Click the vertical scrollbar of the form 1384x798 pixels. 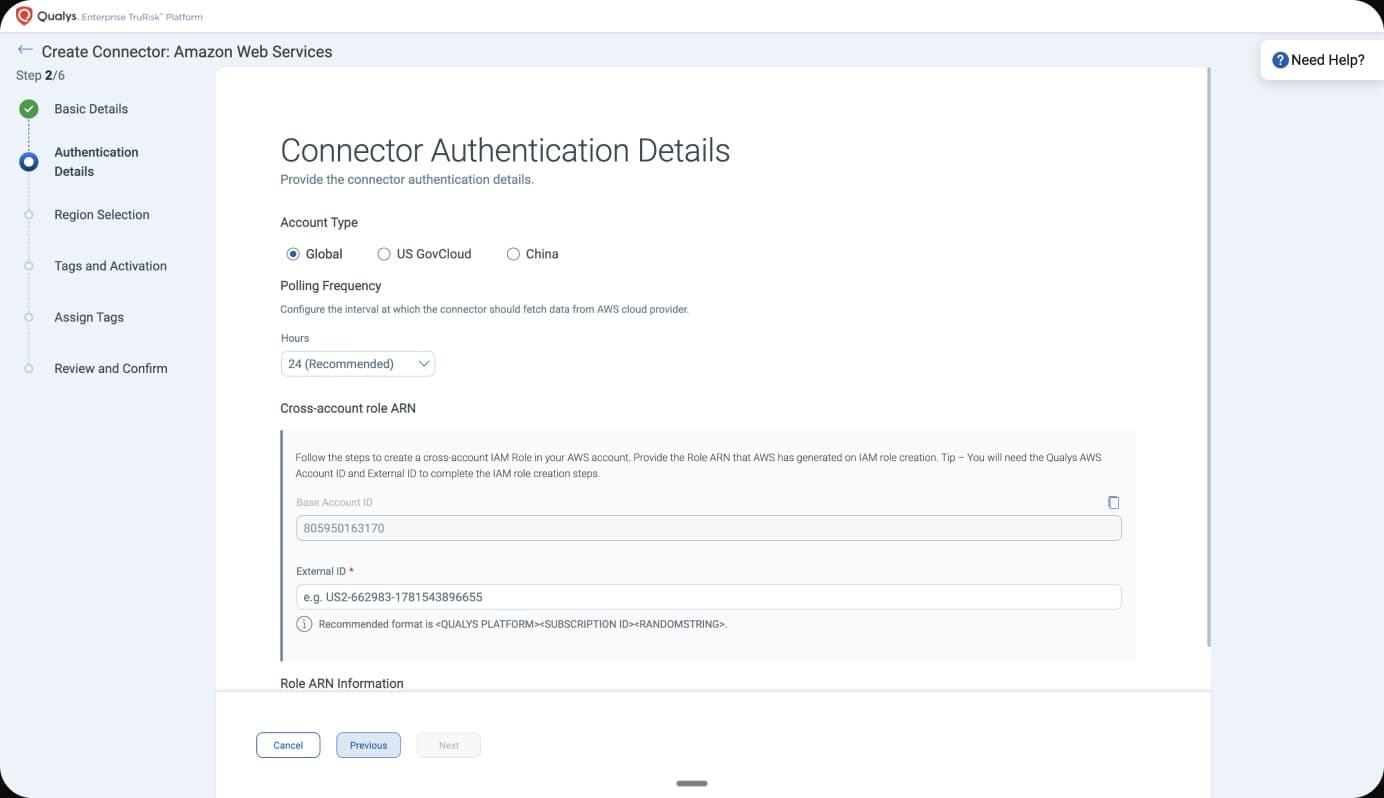click(x=1209, y=356)
